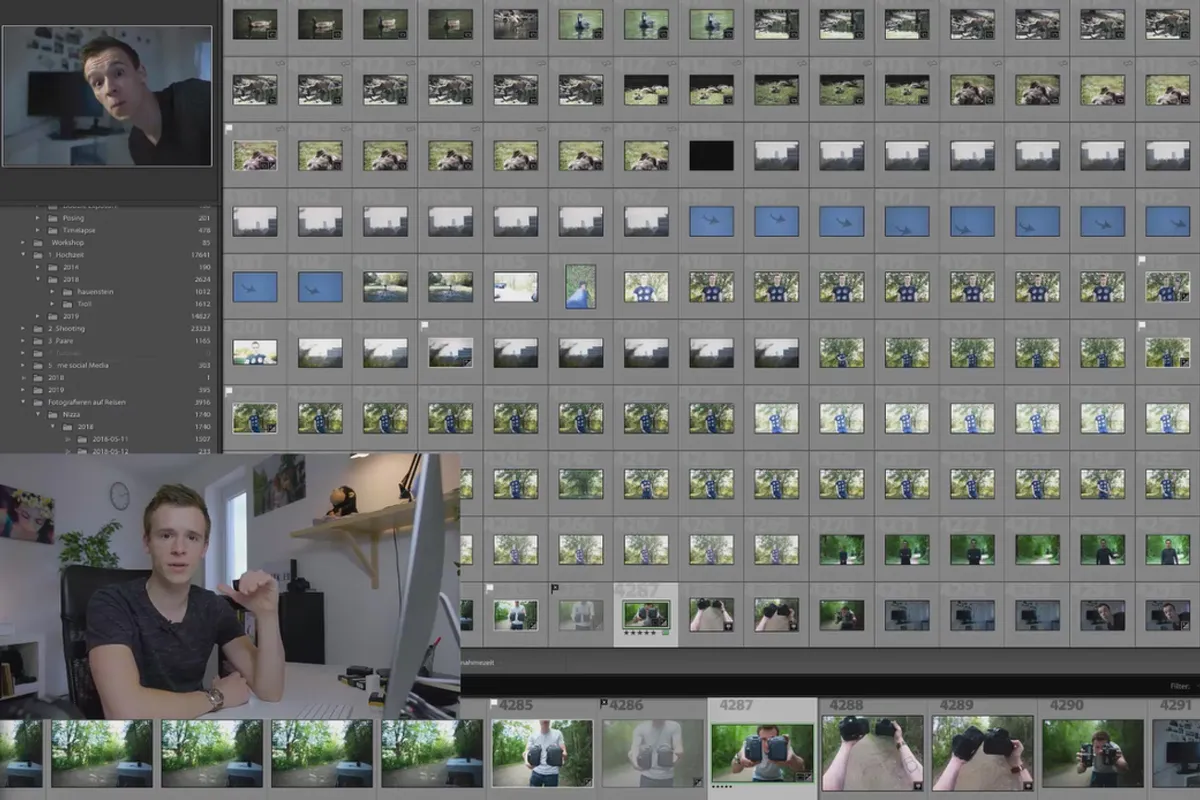This screenshot has width=1200, height=800.
Task: Select filmstrip thumbnail 4286
Action: click(653, 753)
